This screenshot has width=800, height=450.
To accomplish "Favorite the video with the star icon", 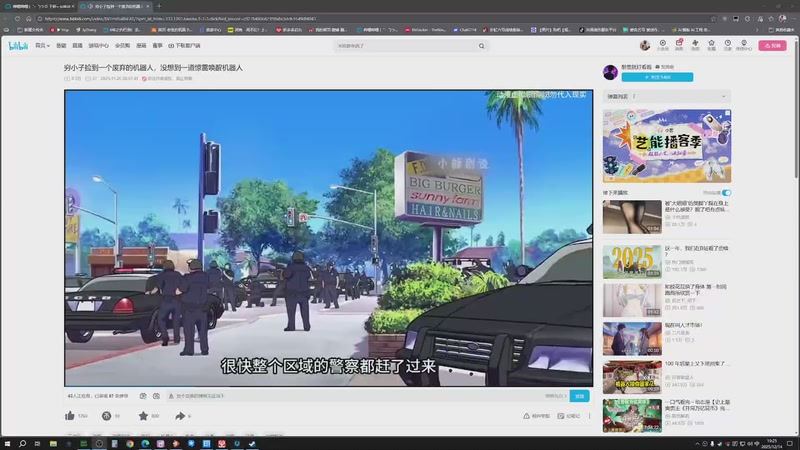I will (x=143, y=416).
